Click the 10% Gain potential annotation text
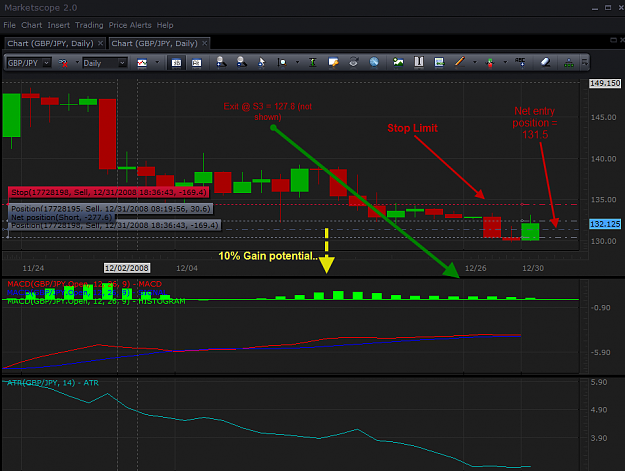 click(268, 256)
